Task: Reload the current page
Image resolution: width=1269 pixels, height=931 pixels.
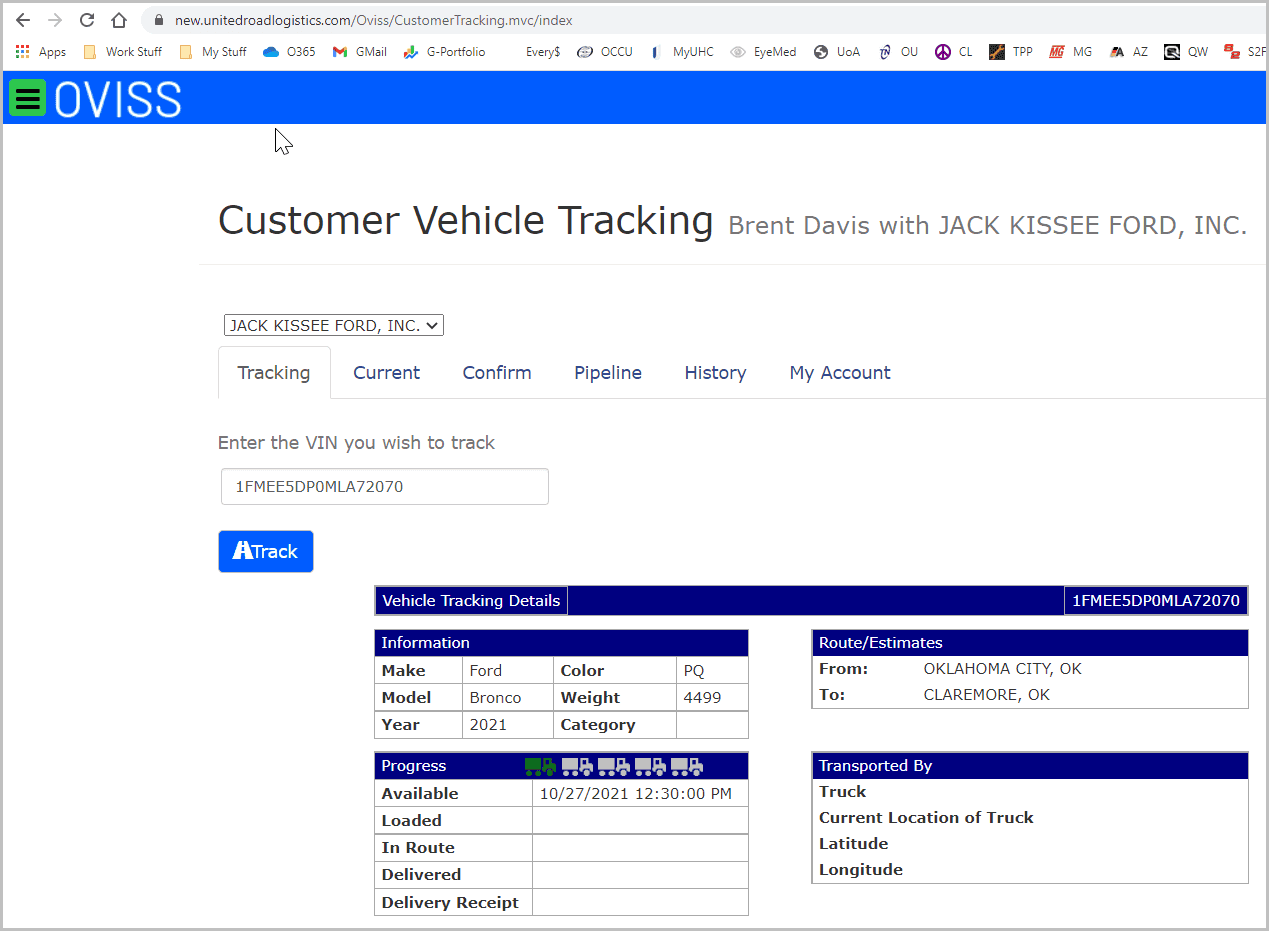Action: (x=87, y=20)
